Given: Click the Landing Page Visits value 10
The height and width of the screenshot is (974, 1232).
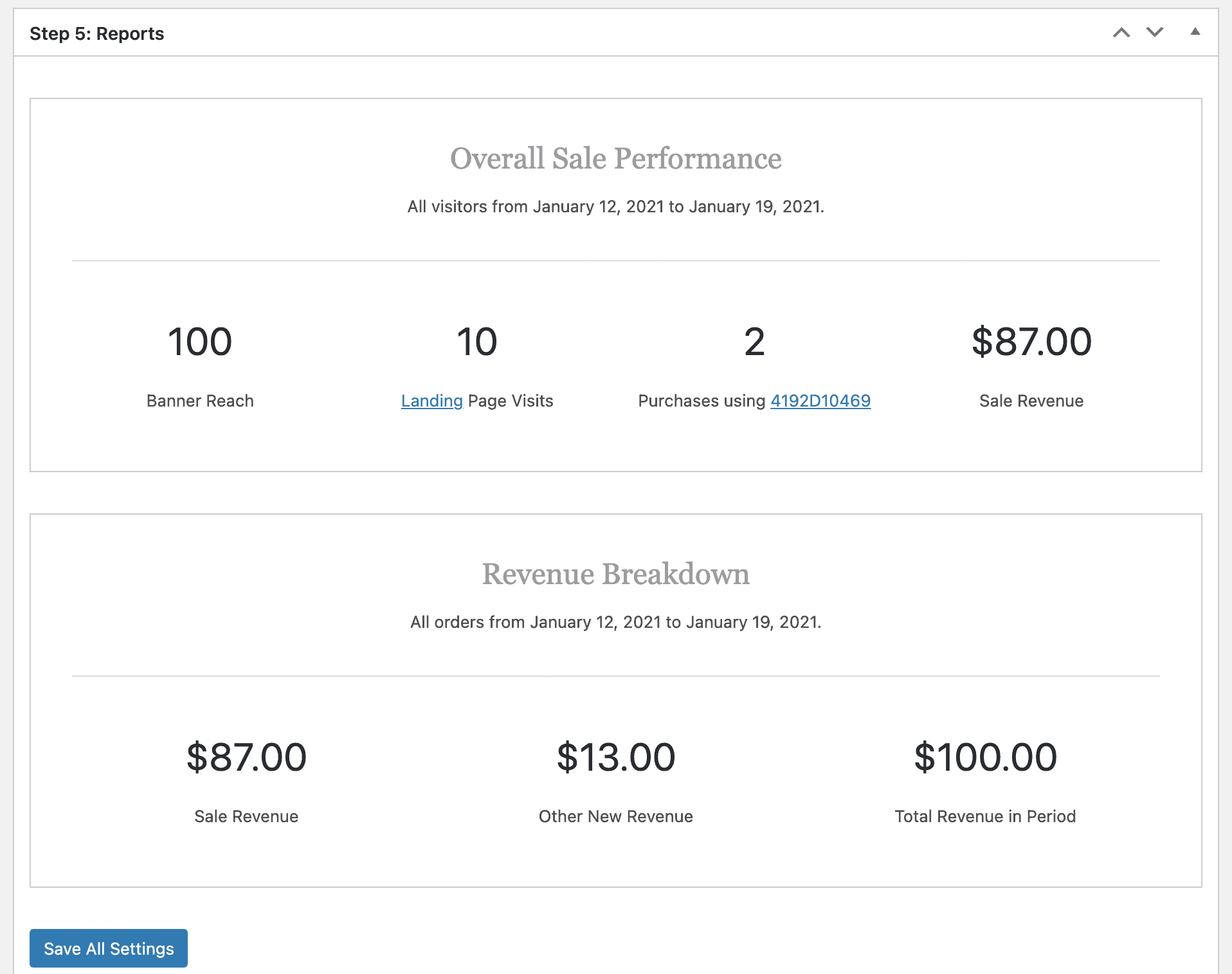Looking at the screenshot, I should 477,342.
